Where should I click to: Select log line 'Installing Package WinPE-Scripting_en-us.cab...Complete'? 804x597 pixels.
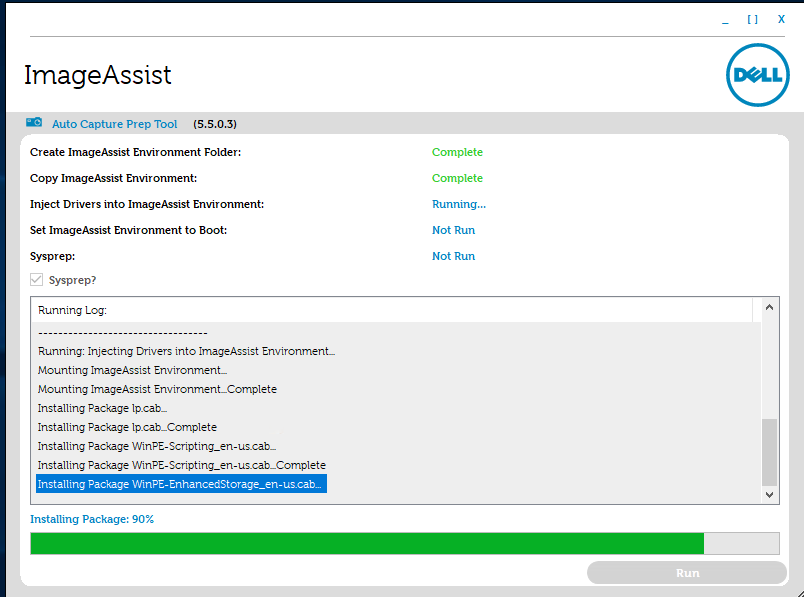click(x=182, y=465)
